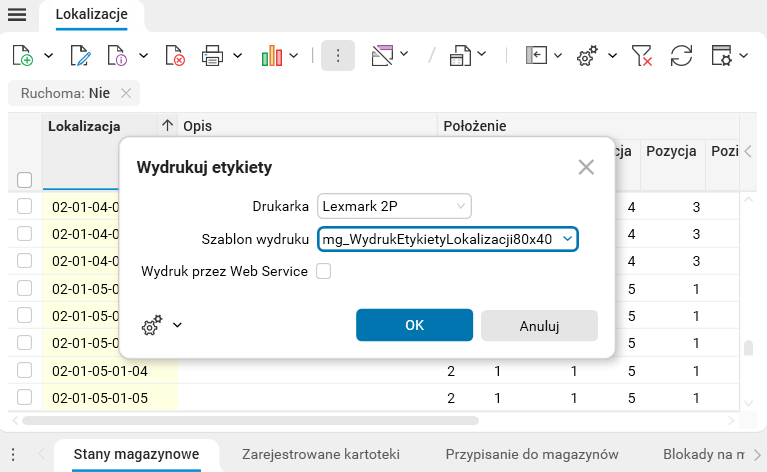
Task: Switch to Przypisanie do magazynów tab
Action: click(532, 454)
